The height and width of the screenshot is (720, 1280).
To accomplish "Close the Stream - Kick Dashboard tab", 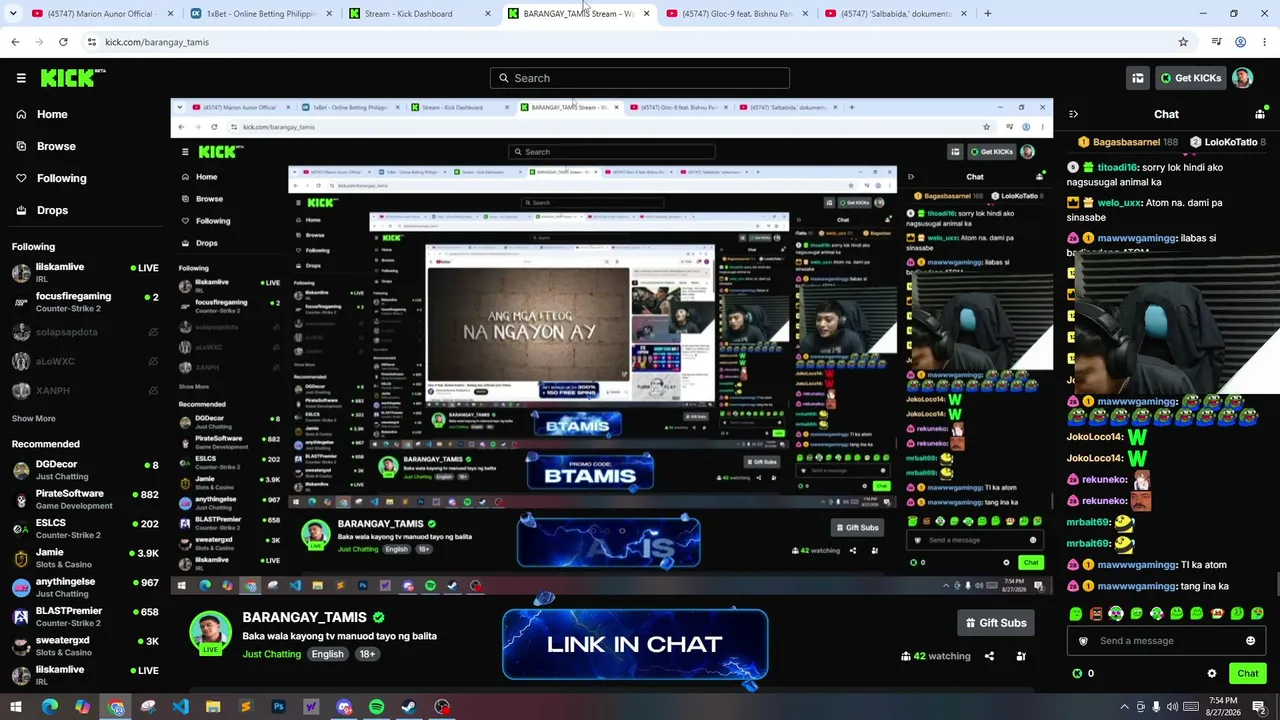I will [487, 14].
